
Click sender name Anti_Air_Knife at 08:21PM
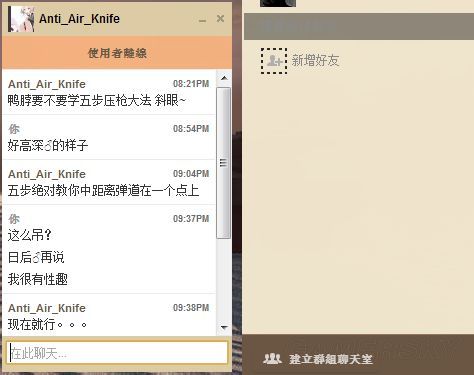coord(47,84)
